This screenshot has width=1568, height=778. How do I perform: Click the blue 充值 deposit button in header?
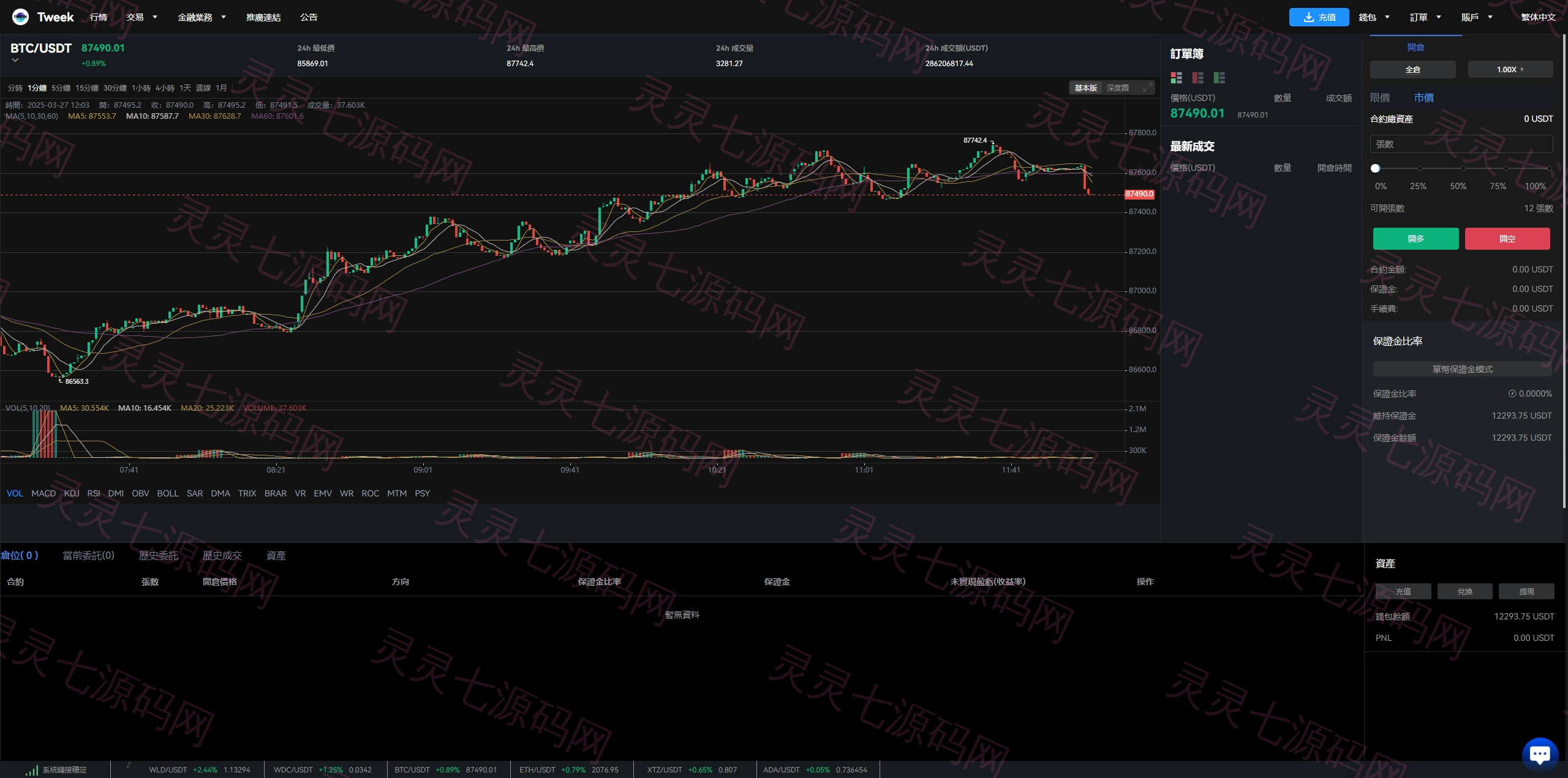point(1319,17)
